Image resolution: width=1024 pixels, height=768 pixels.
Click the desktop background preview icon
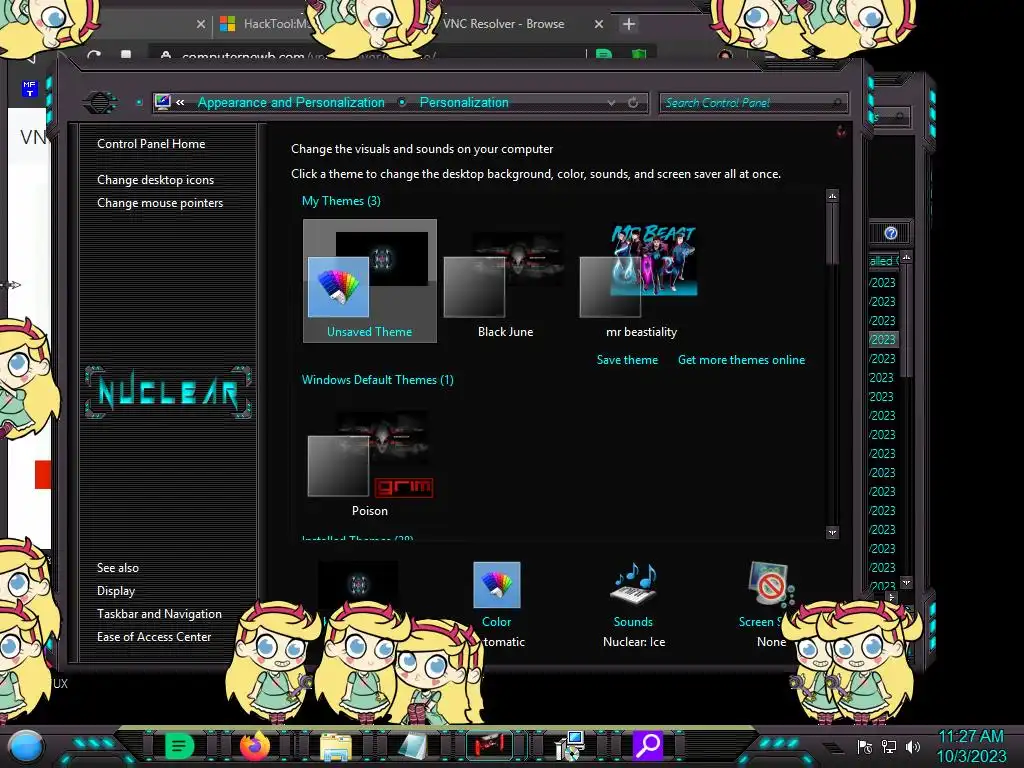point(357,584)
